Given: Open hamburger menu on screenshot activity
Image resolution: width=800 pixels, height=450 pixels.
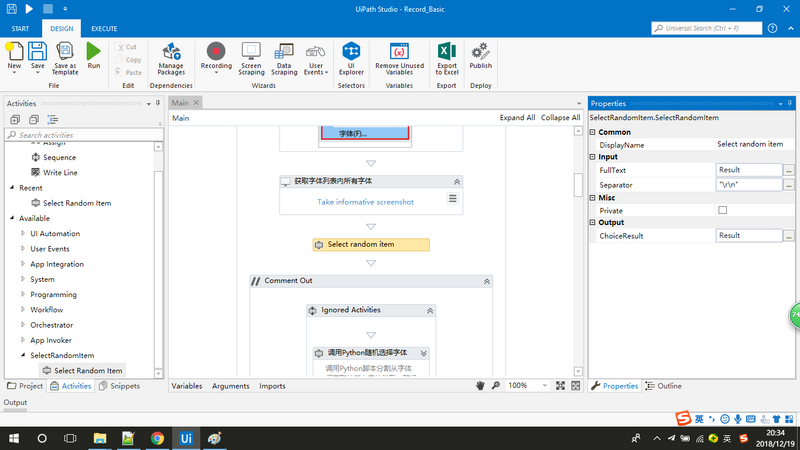Looking at the screenshot, I should point(453,198).
